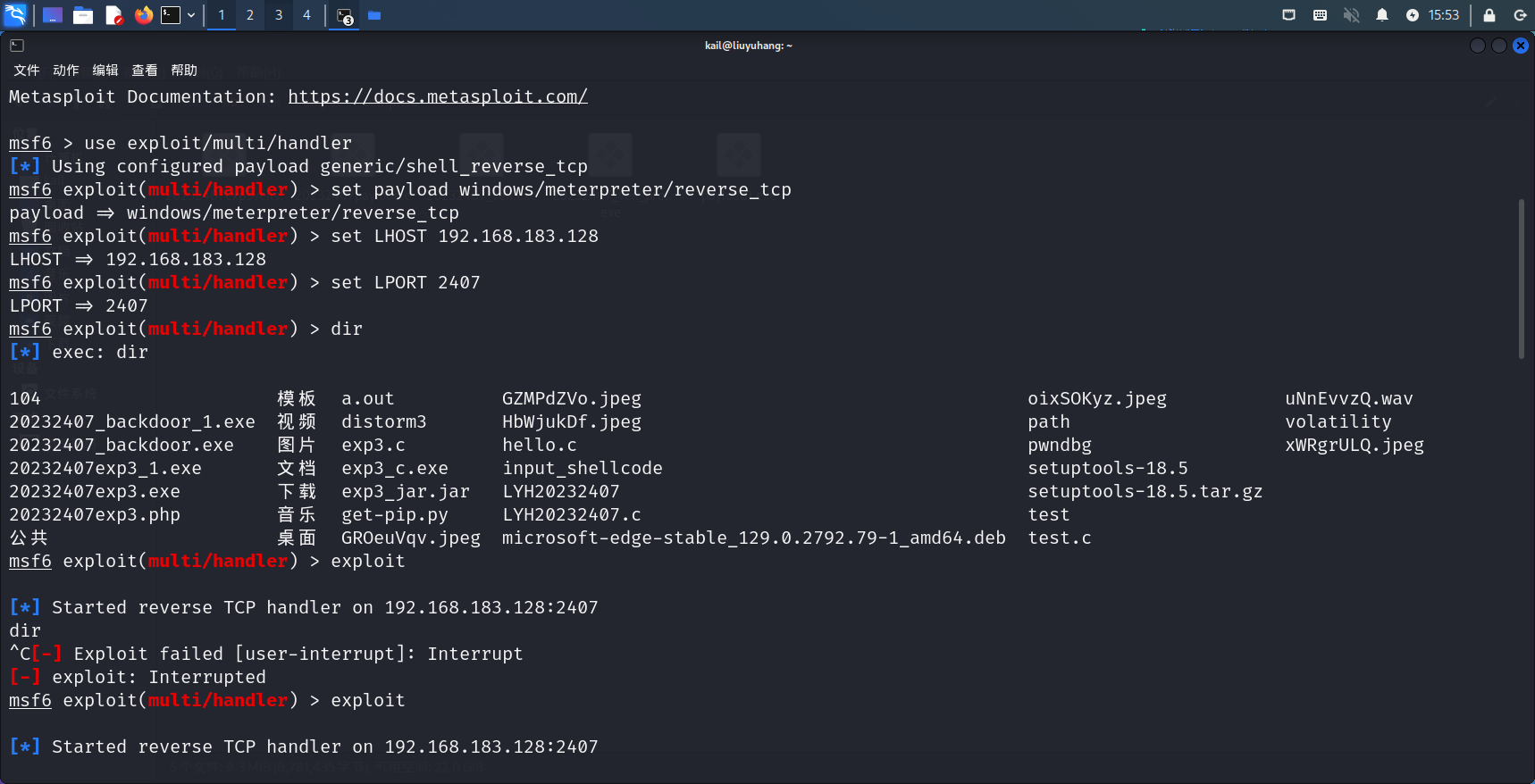Click the 'use exploit/multi/handler' command
Viewport: 1535px width, 784px height.
click(218, 143)
